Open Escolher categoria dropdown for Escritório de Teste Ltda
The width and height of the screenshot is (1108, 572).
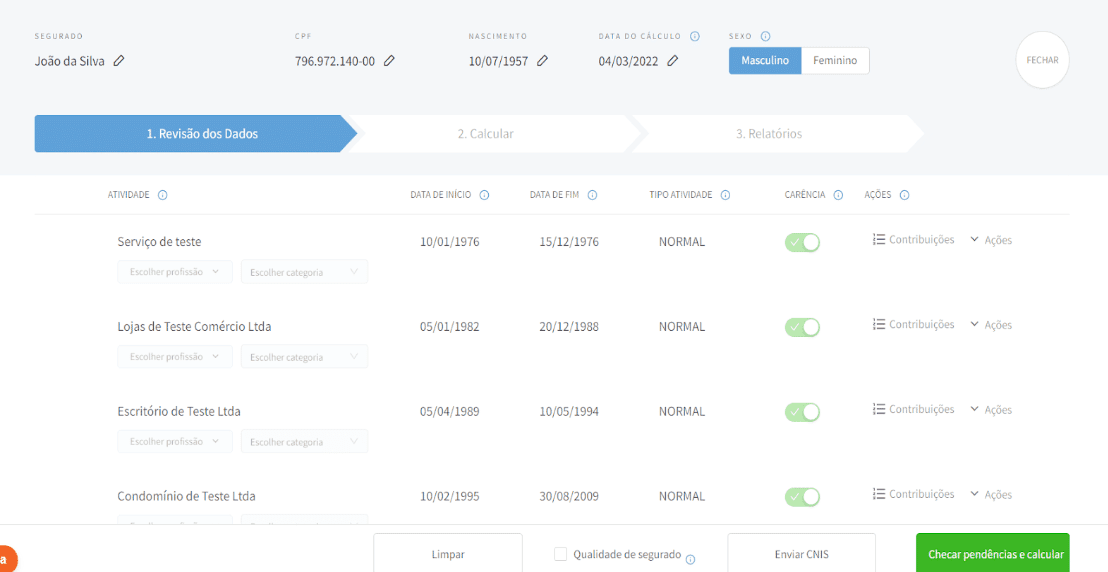[x=304, y=442]
